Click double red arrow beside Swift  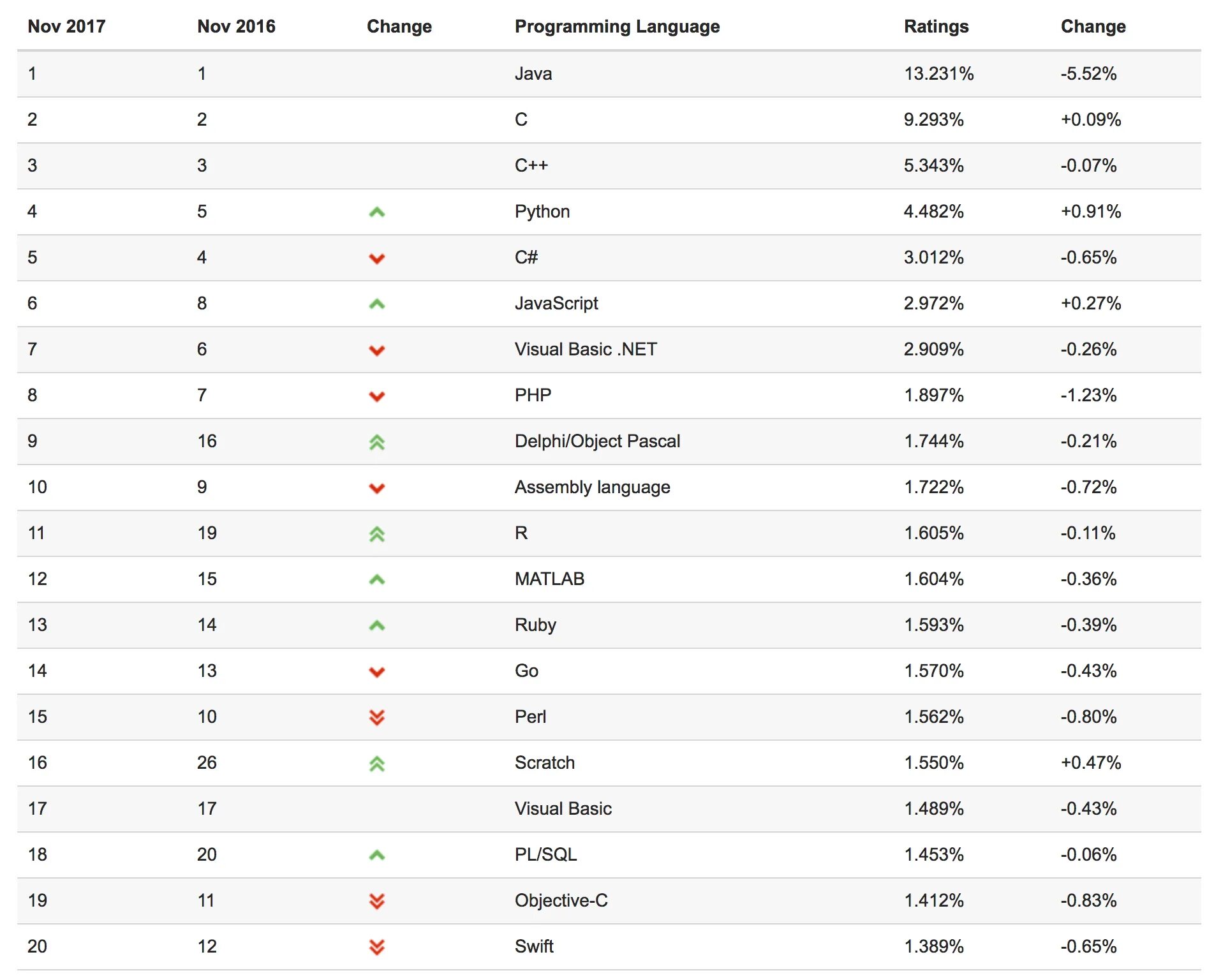coord(377,947)
